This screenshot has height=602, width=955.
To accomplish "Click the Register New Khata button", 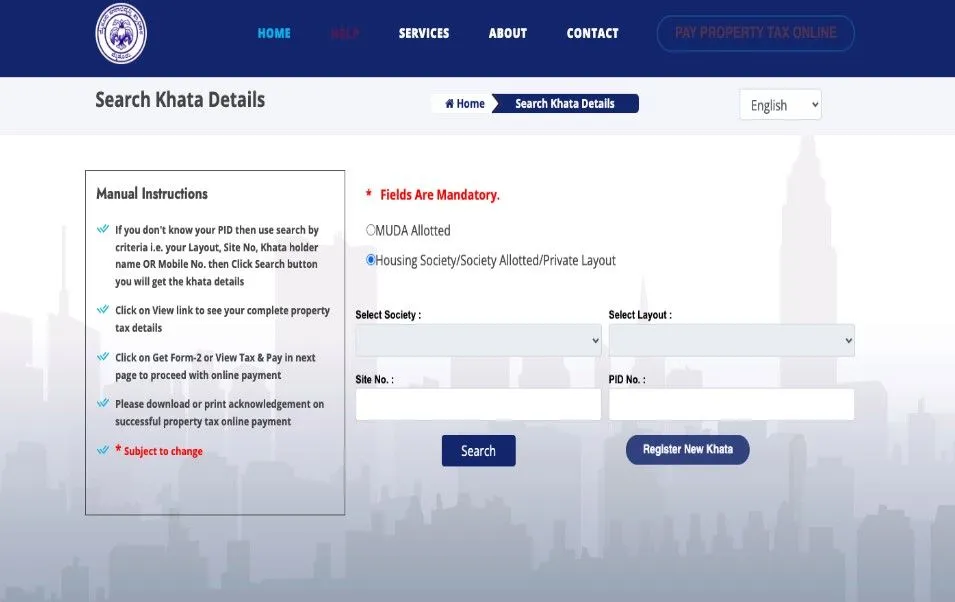I will click(687, 450).
